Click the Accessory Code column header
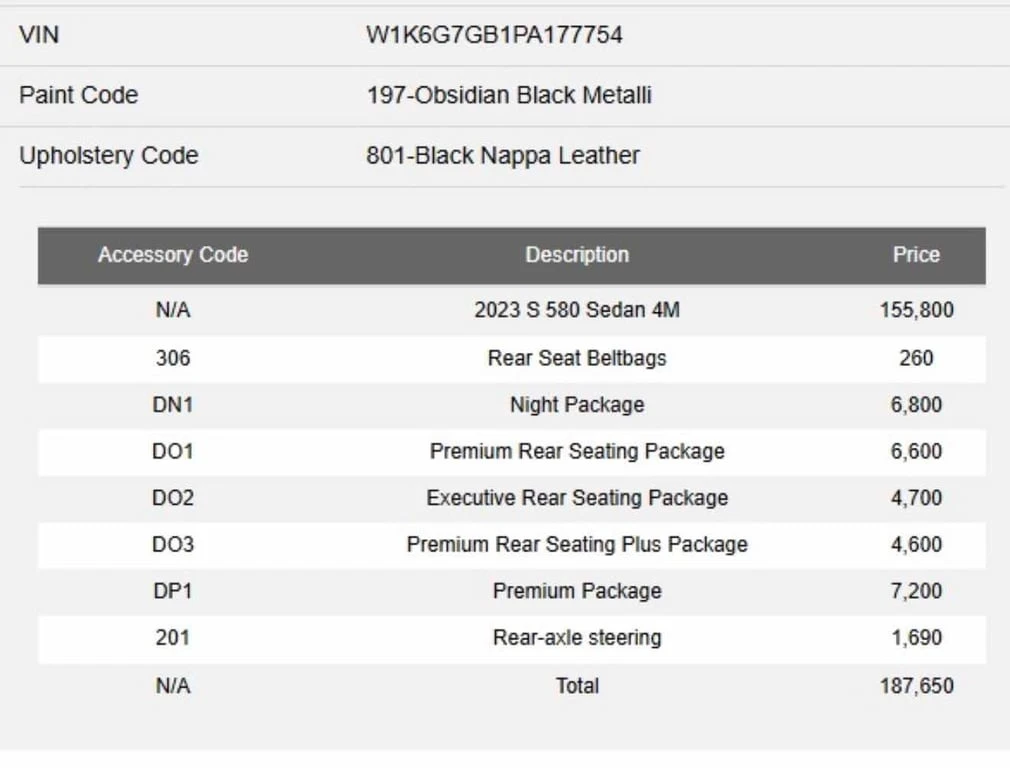The image size is (1010, 768). click(173, 255)
